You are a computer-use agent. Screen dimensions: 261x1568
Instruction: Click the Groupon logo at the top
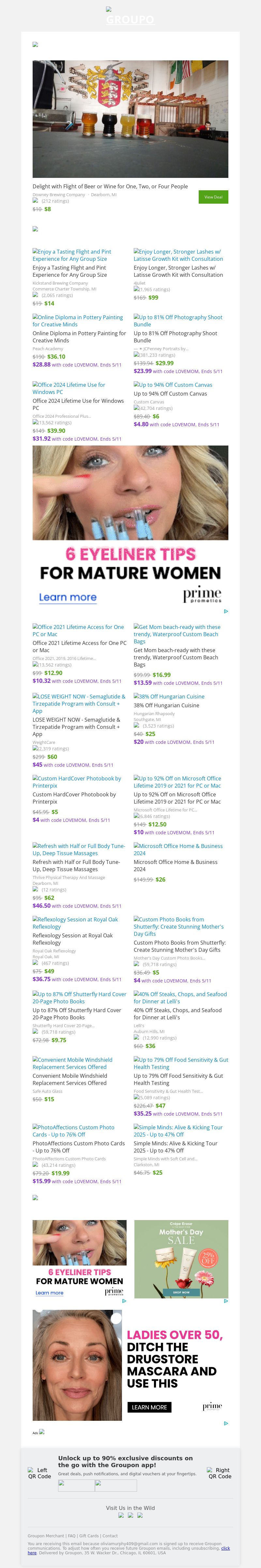tap(130, 18)
